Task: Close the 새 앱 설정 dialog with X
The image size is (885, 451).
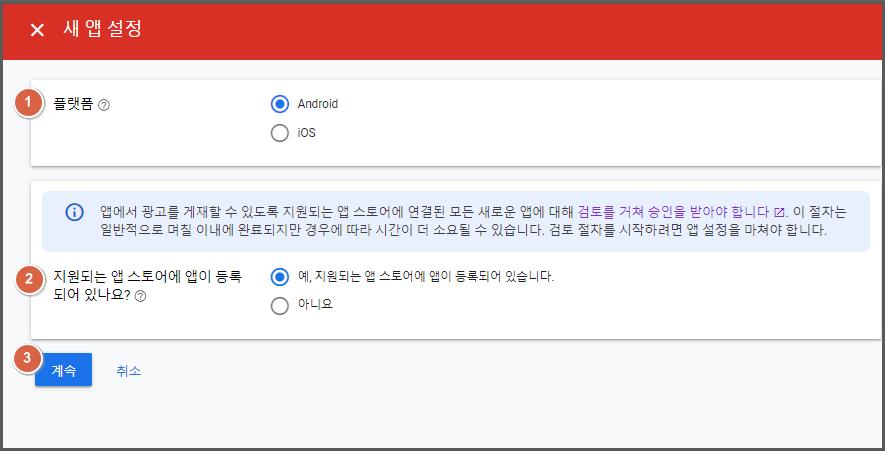Action: 37,30
